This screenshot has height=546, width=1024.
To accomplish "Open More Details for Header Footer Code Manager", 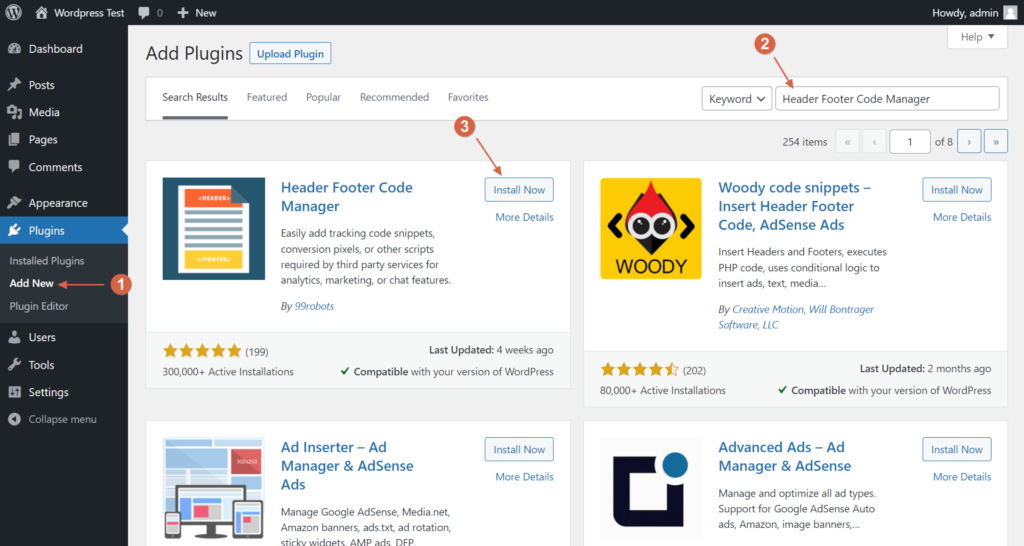I will (524, 217).
